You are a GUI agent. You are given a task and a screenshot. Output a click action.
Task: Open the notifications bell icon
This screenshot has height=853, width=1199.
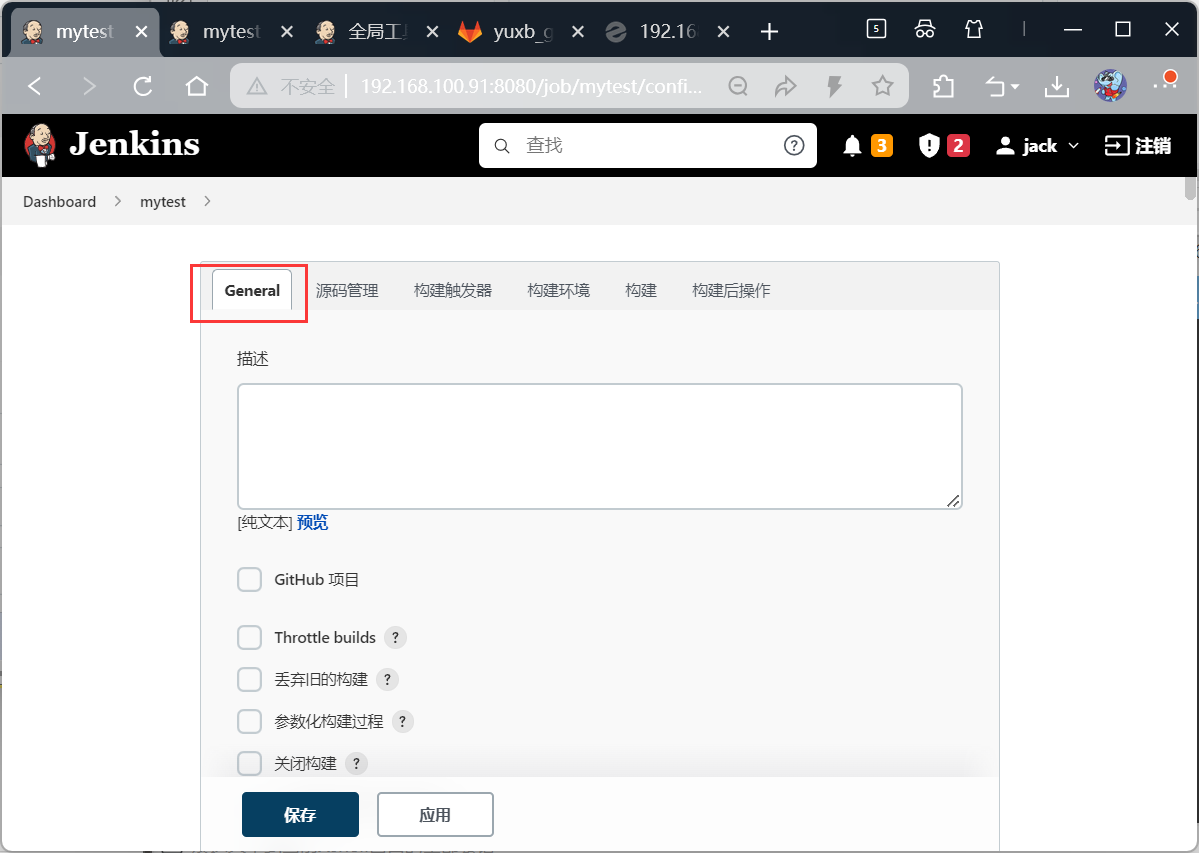click(852, 145)
